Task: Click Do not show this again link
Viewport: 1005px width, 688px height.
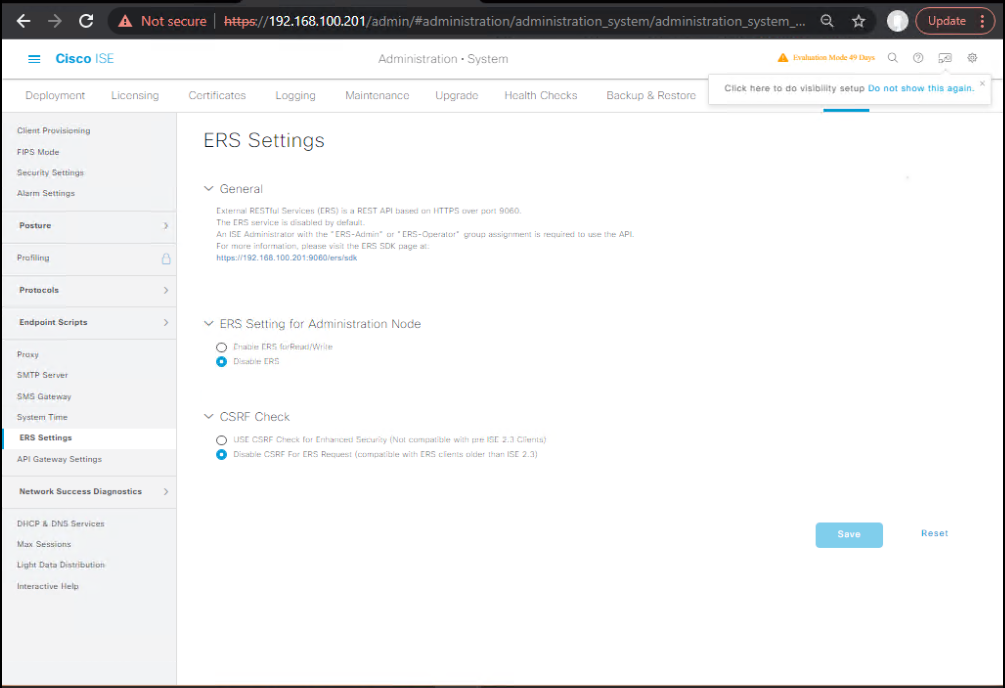Action: 921,88
